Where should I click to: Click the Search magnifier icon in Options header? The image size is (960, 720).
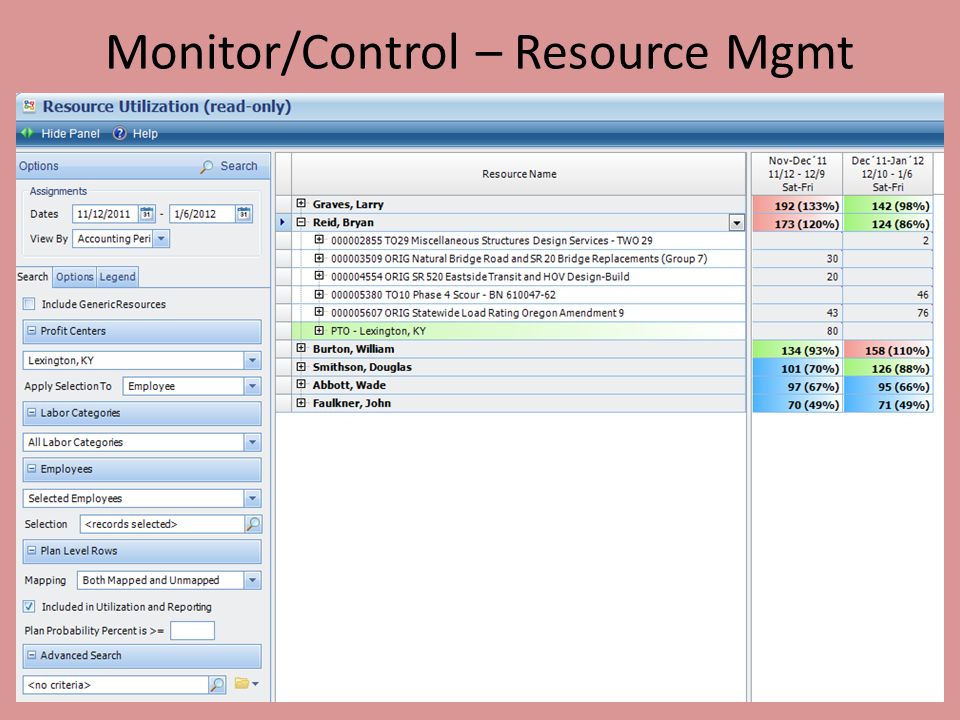click(x=207, y=167)
